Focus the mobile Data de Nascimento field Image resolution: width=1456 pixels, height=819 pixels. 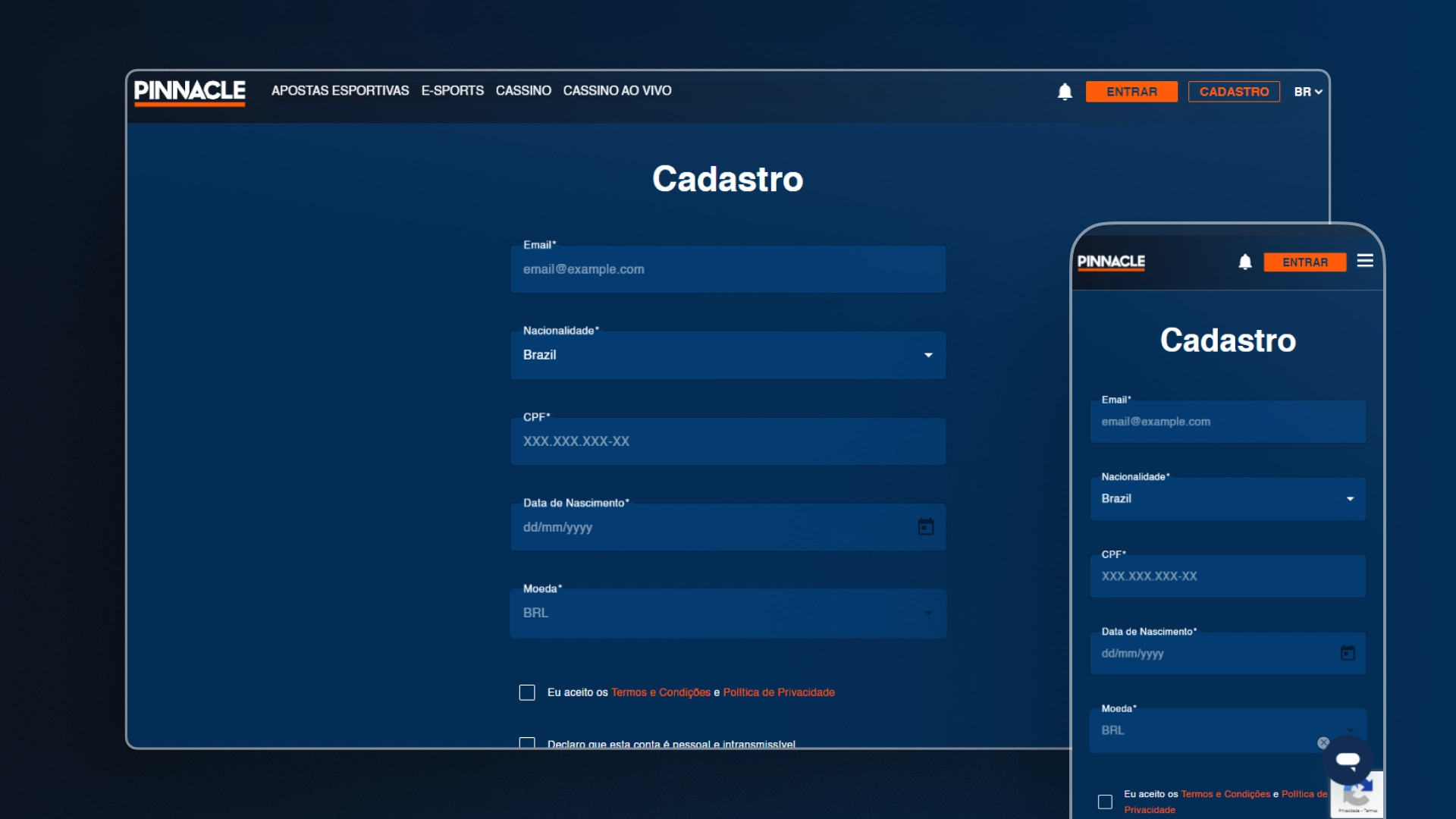coord(1228,653)
